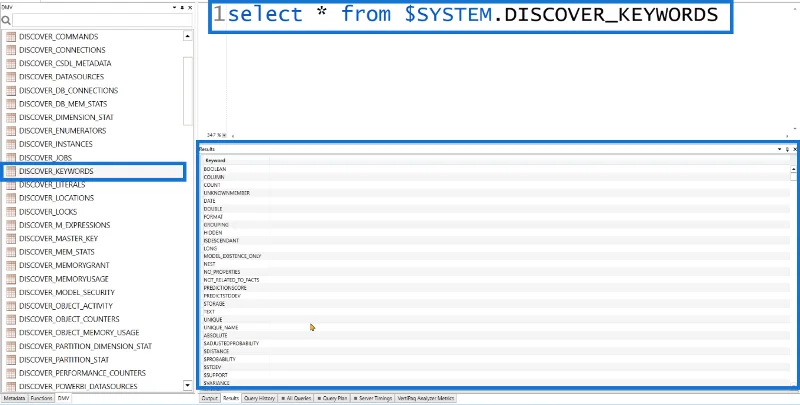The height and width of the screenshot is (405, 800).
Task: Click the DMV list vertical scrollbar thumb
Action: click(x=188, y=90)
